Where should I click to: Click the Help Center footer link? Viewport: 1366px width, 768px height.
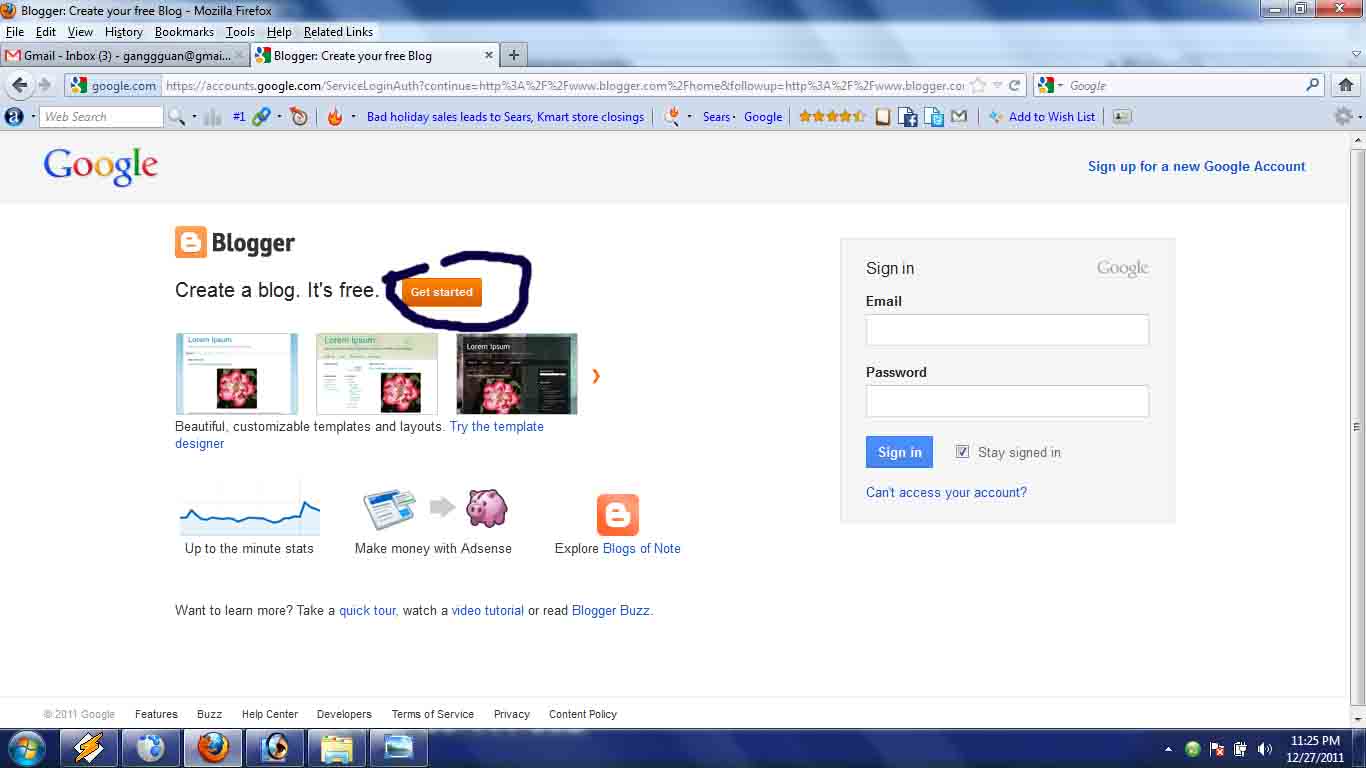click(x=269, y=714)
